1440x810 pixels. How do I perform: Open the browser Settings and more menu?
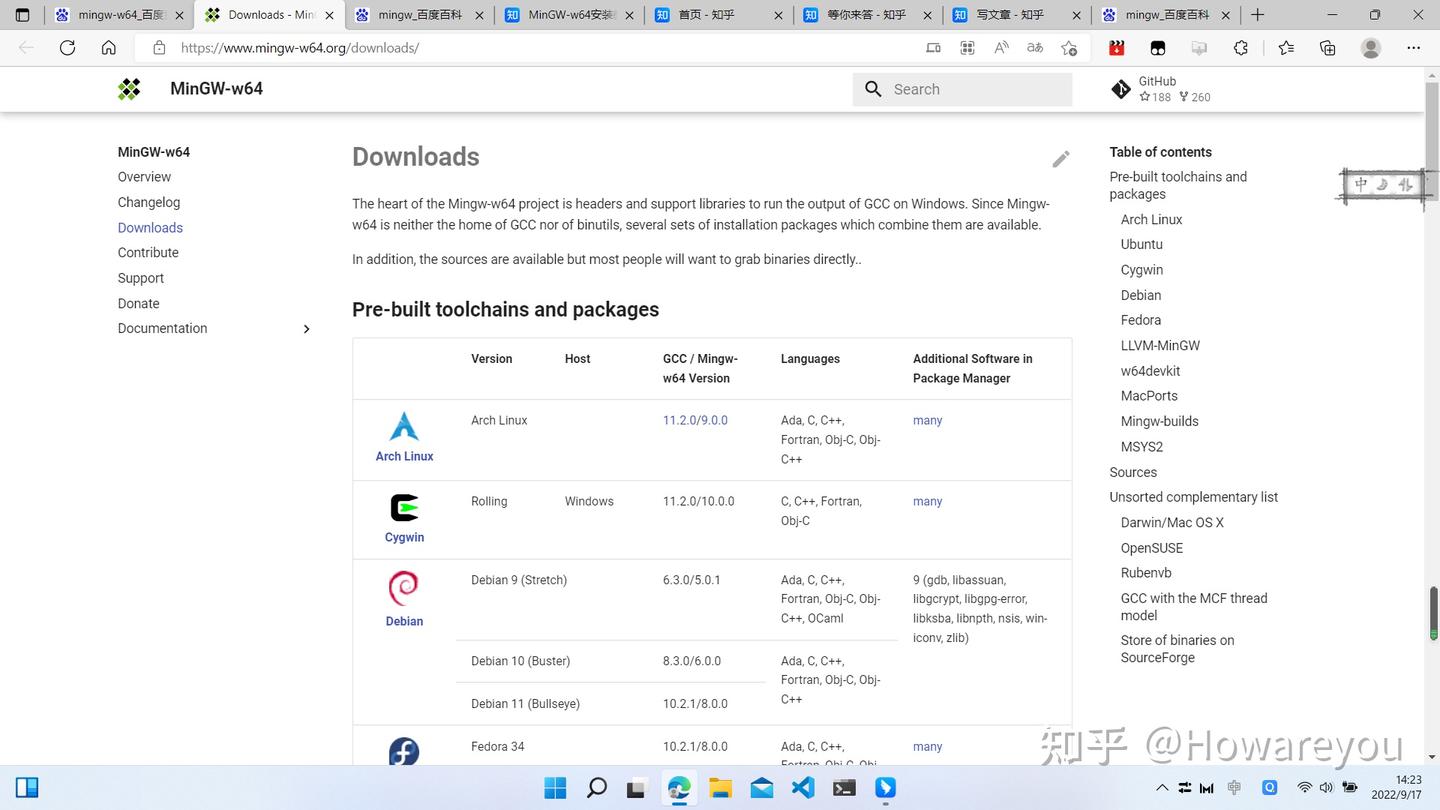[x=1413, y=47]
